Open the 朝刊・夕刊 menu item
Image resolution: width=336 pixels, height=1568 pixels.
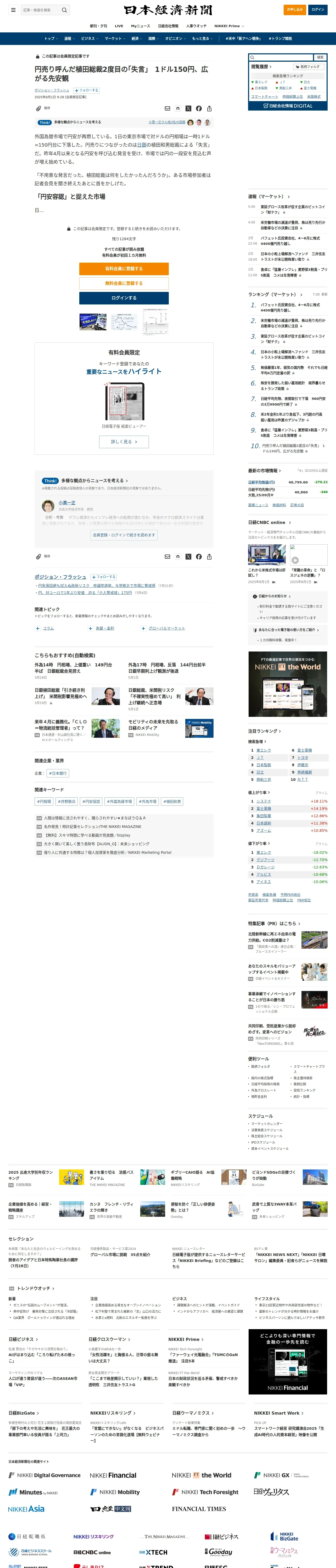tap(98, 26)
